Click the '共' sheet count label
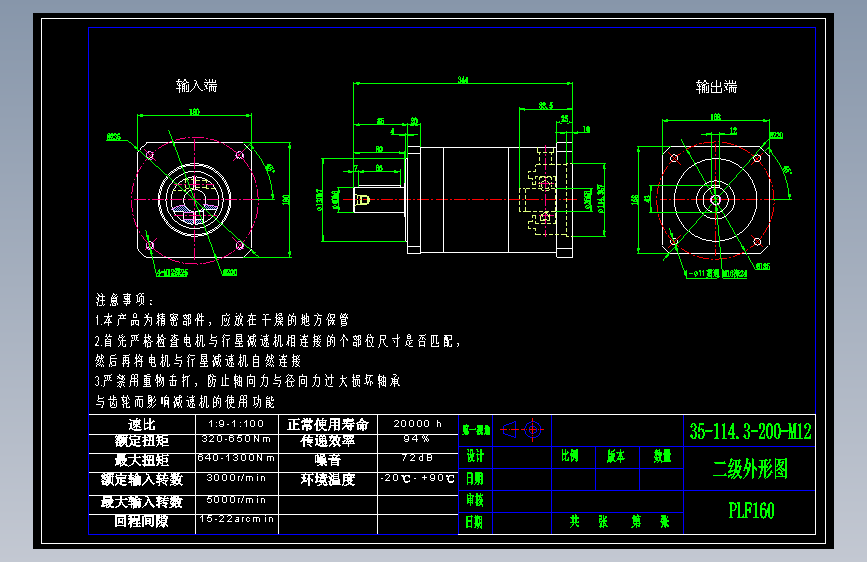The image size is (867, 562). [574, 522]
